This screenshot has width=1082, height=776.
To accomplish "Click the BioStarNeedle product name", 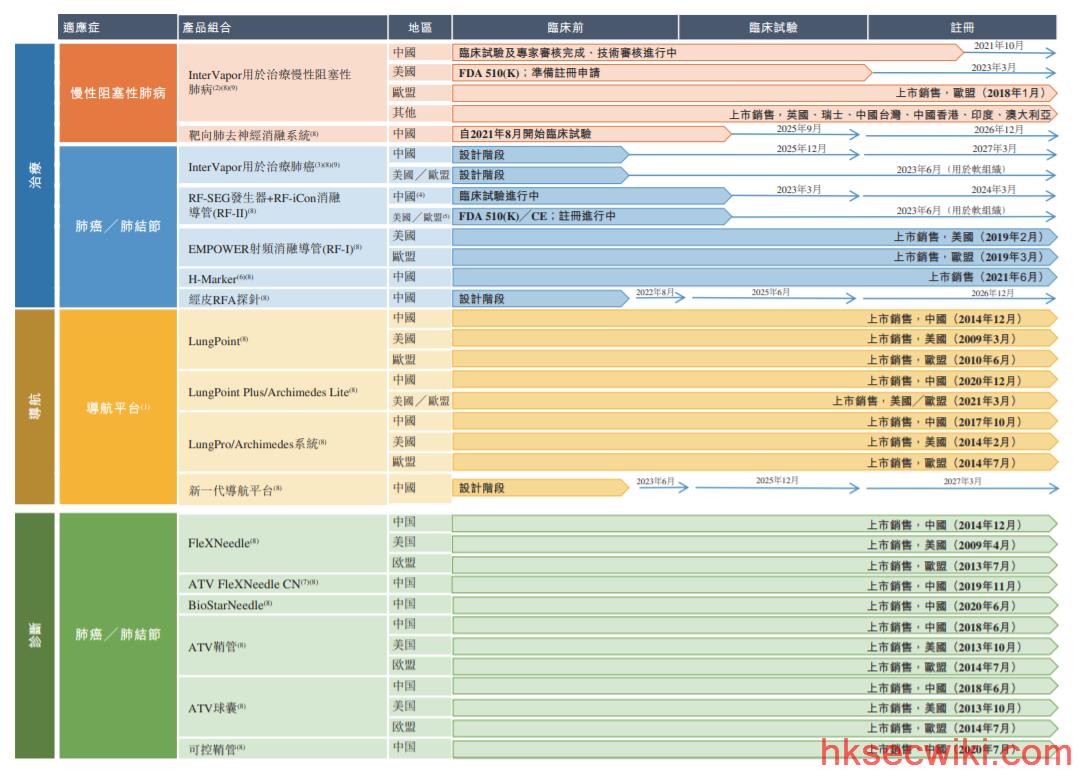I will point(230,605).
